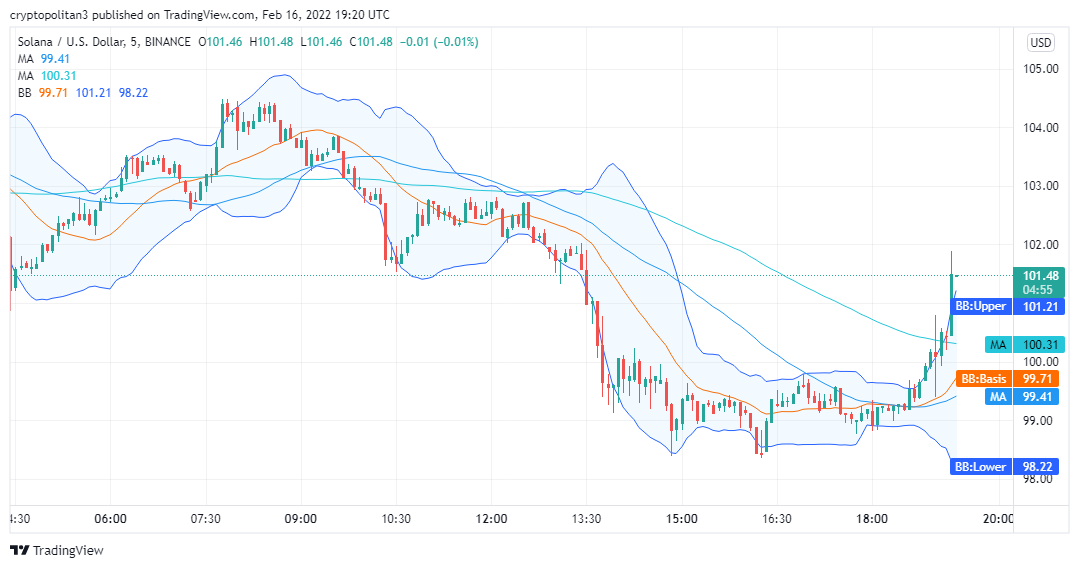
Task: Click the 15:00 time axis label
Action: (681, 518)
